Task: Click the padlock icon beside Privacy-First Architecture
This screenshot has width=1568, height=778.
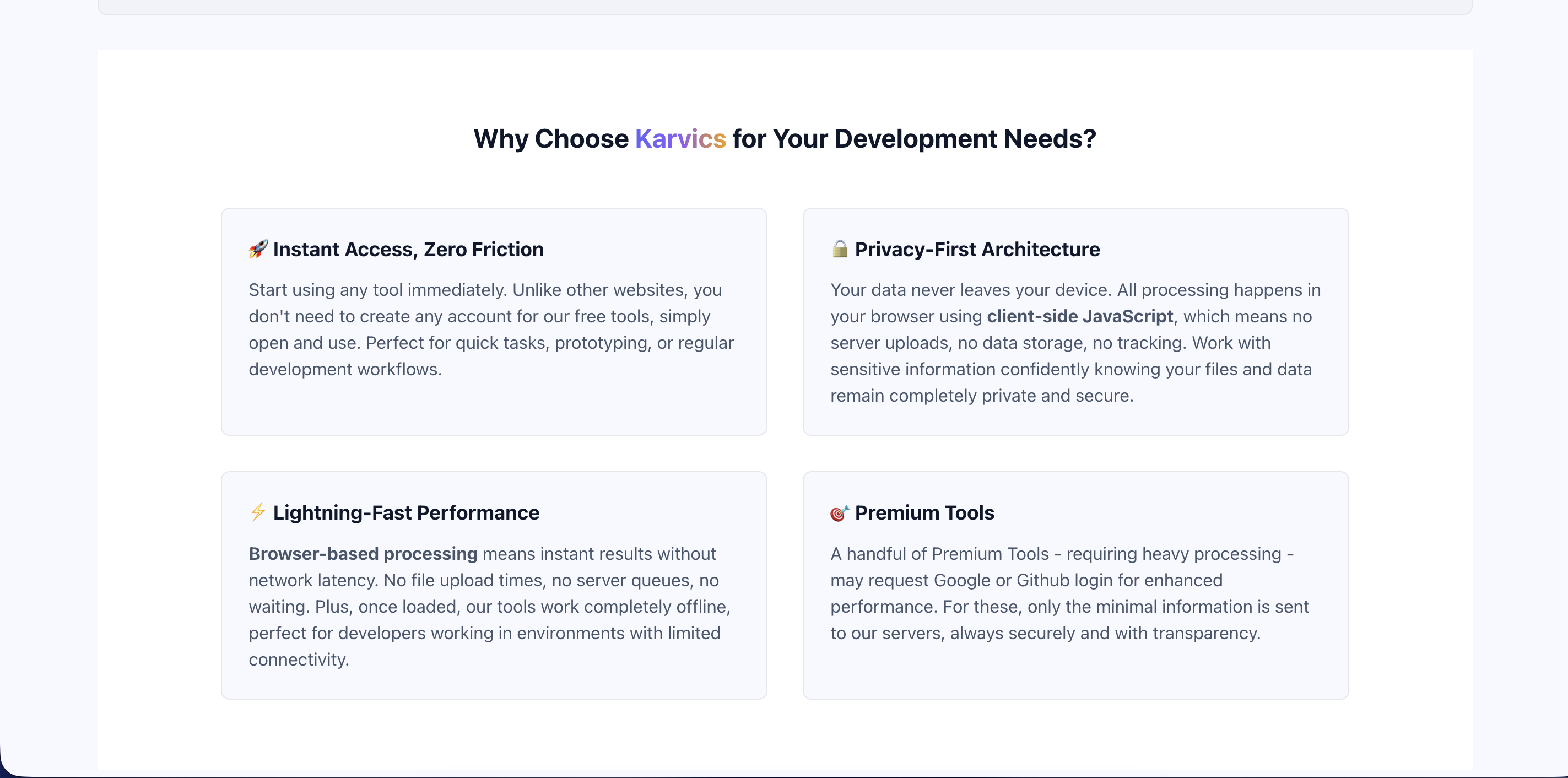Action: click(840, 249)
